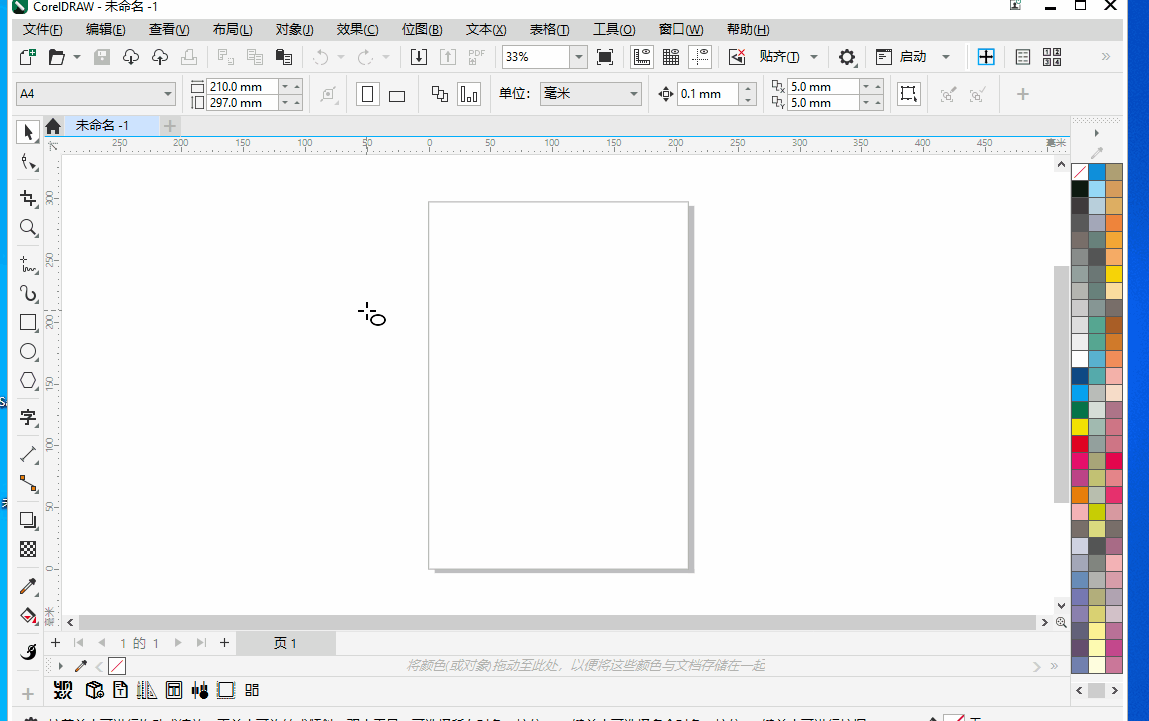Select the Text tool
The width and height of the screenshot is (1149, 721).
tap(28, 417)
